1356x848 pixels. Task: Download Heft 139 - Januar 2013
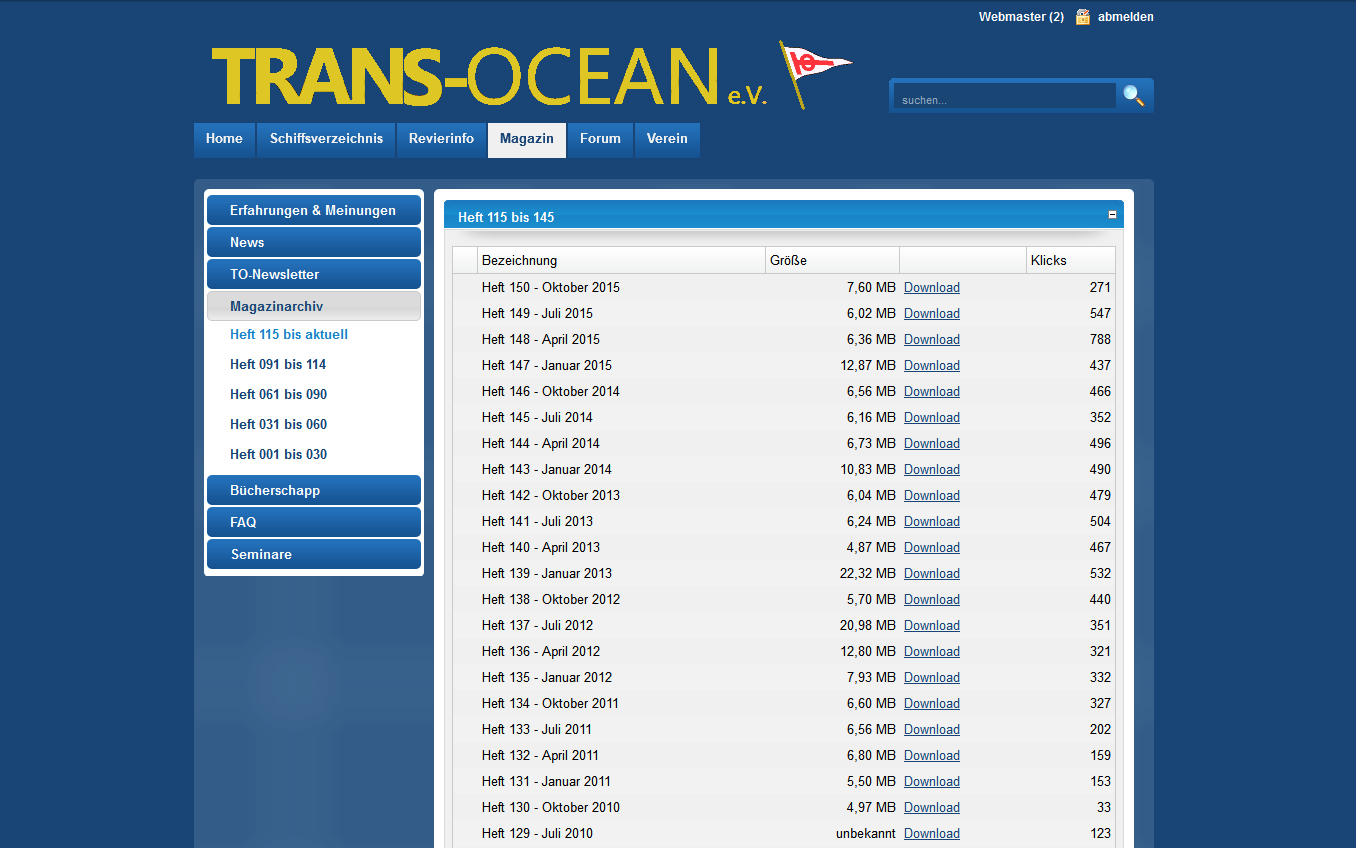pos(931,574)
